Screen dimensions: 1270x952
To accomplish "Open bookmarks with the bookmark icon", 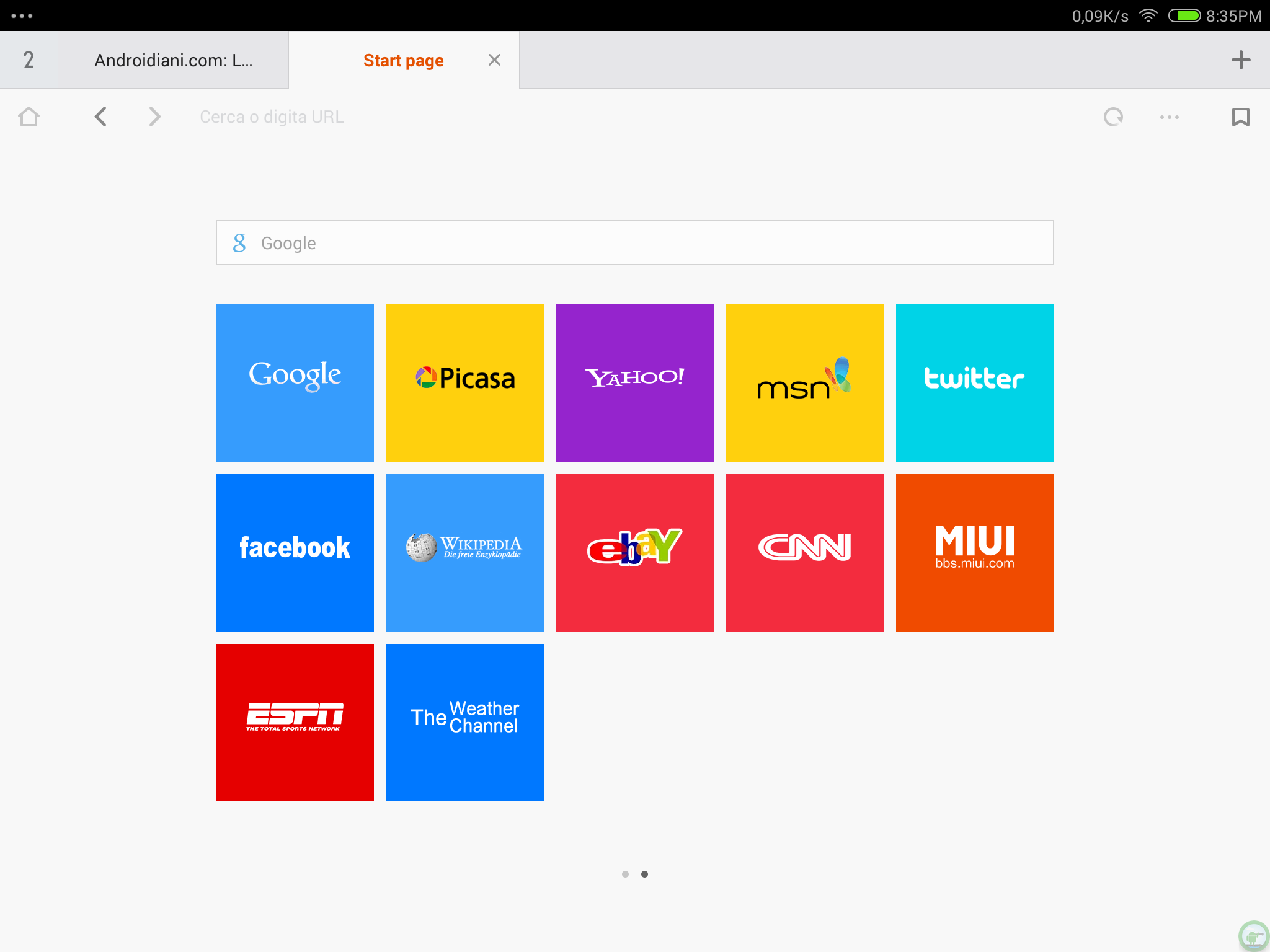I will click(1241, 117).
